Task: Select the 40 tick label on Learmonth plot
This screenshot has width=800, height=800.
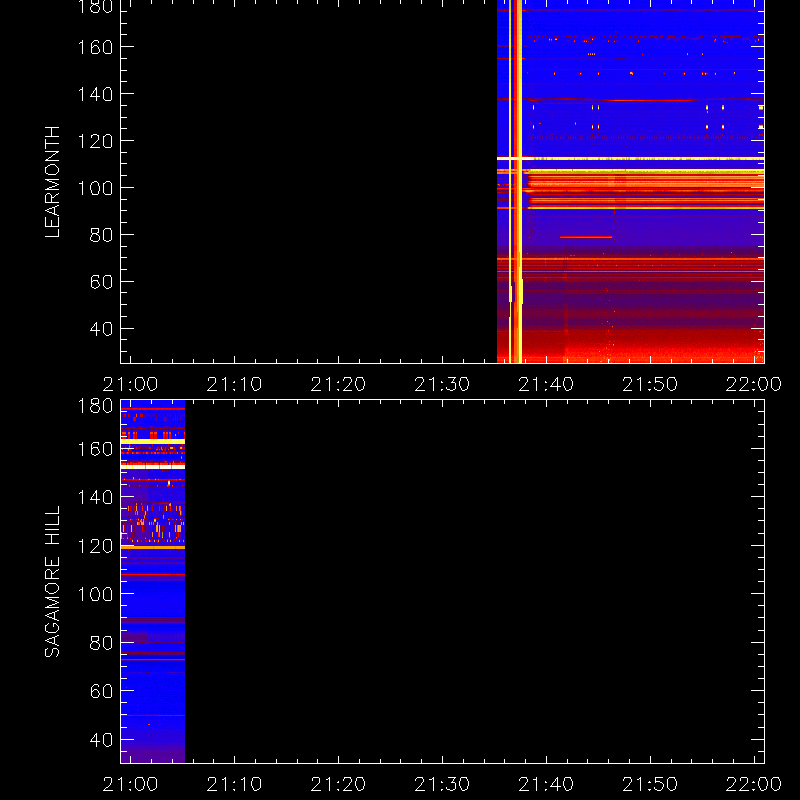Action: pos(101,329)
